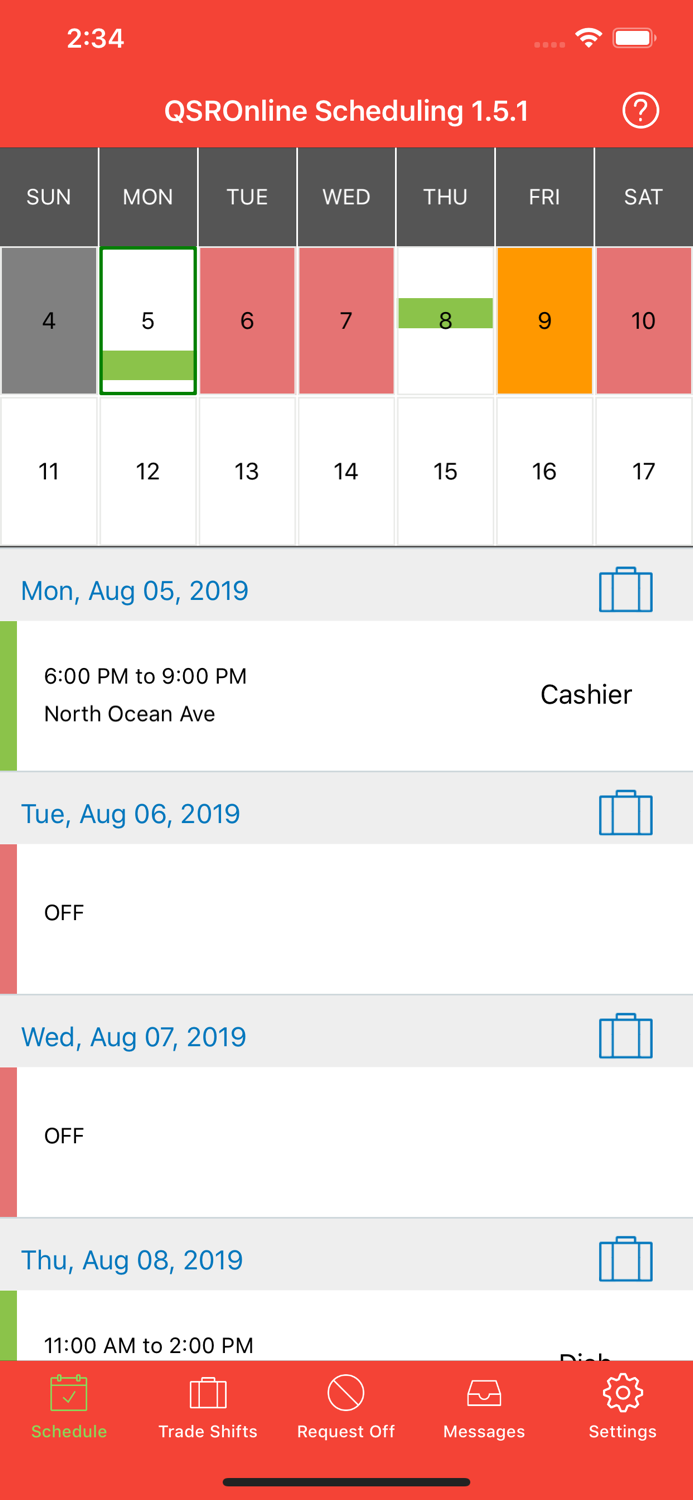This screenshot has width=693, height=1500.
Task: Open the Messages inbox icon
Action: pyautogui.click(x=484, y=1393)
